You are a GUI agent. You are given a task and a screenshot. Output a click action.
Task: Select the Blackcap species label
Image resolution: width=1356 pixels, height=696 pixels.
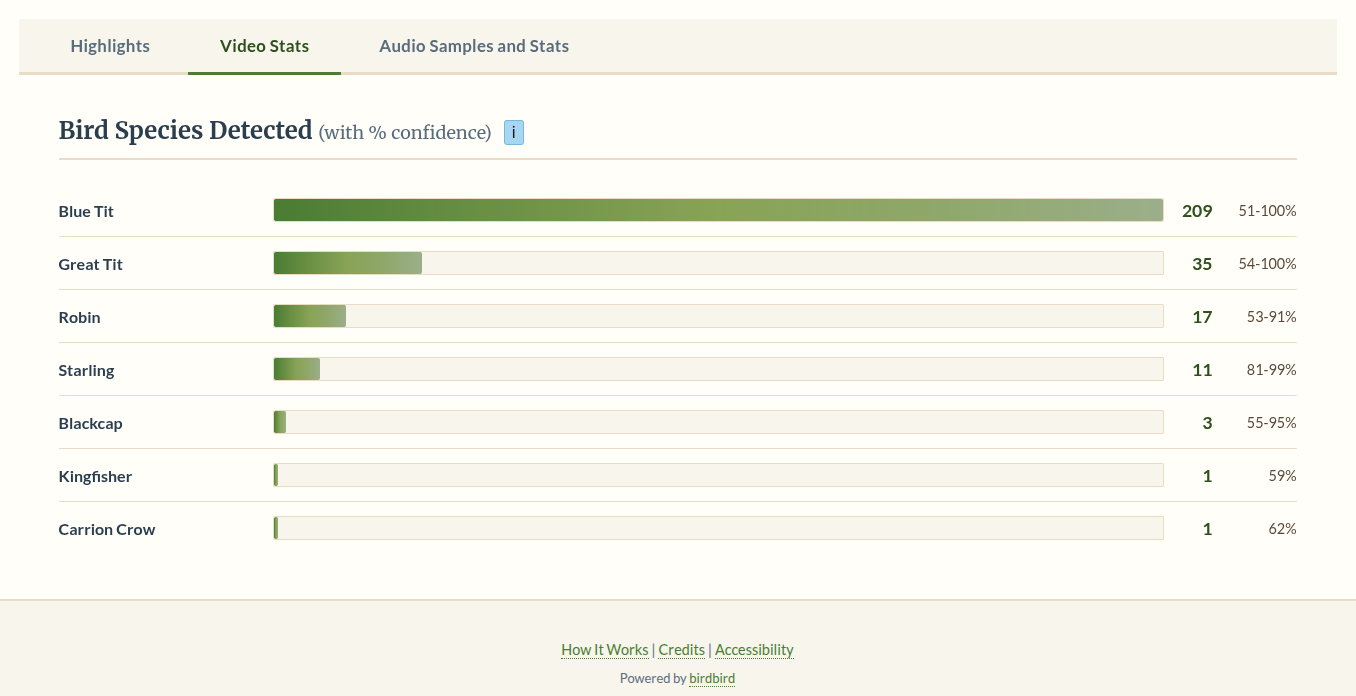(x=91, y=423)
